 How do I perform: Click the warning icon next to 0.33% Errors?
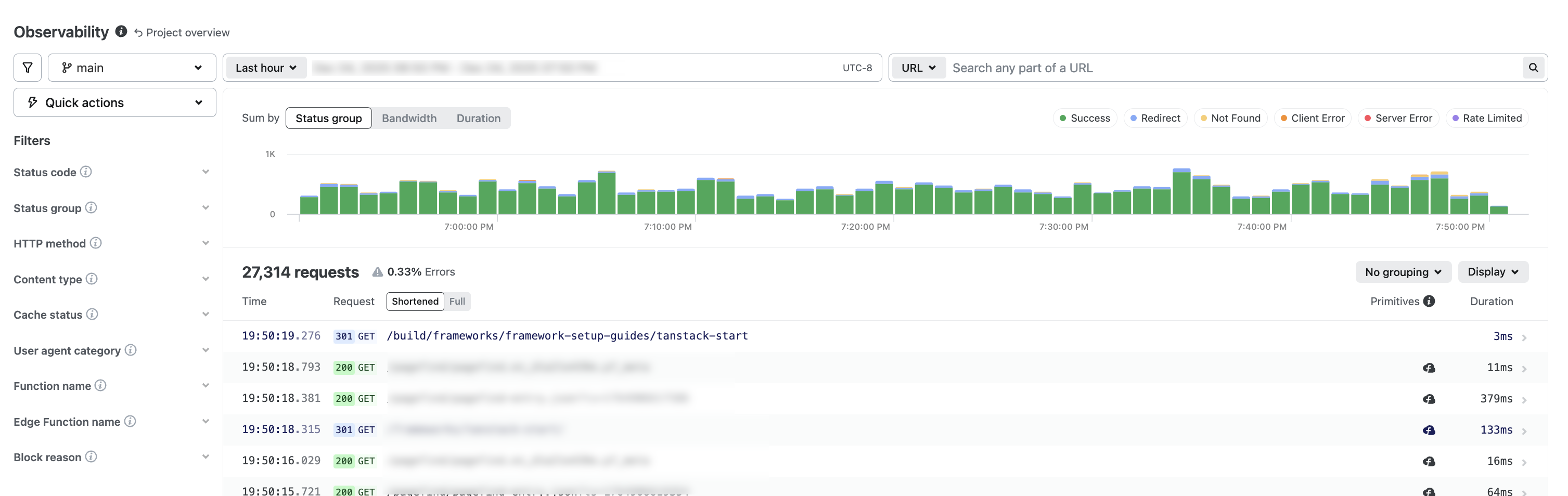point(378,271)
